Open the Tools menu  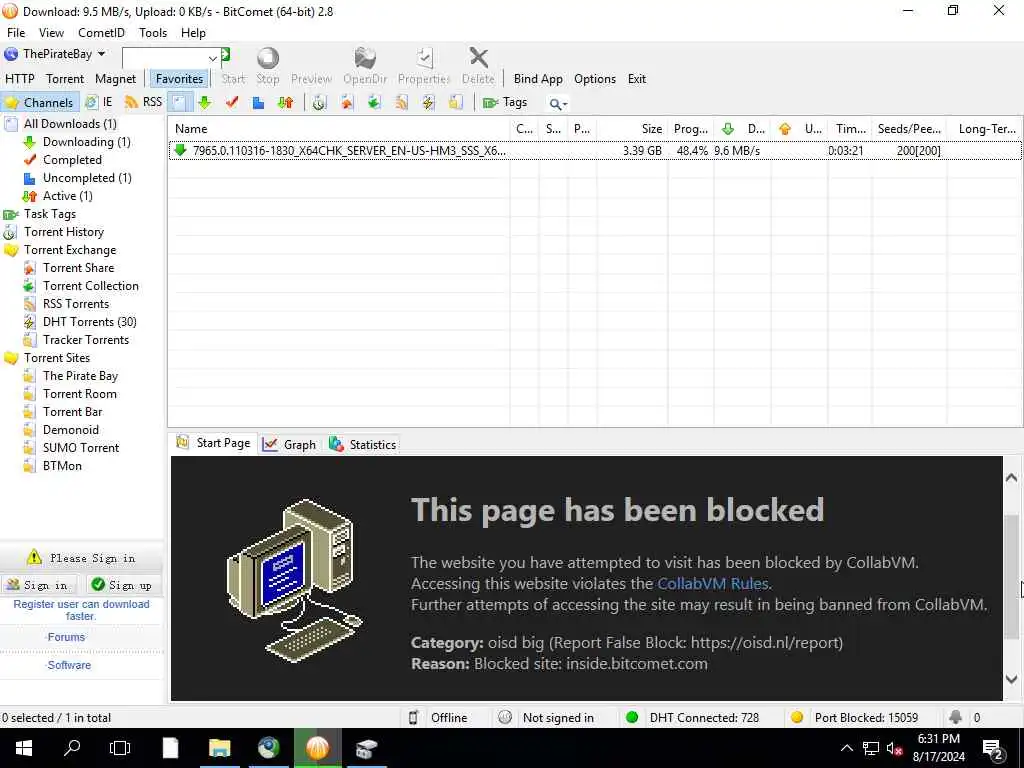click(153, 33)
